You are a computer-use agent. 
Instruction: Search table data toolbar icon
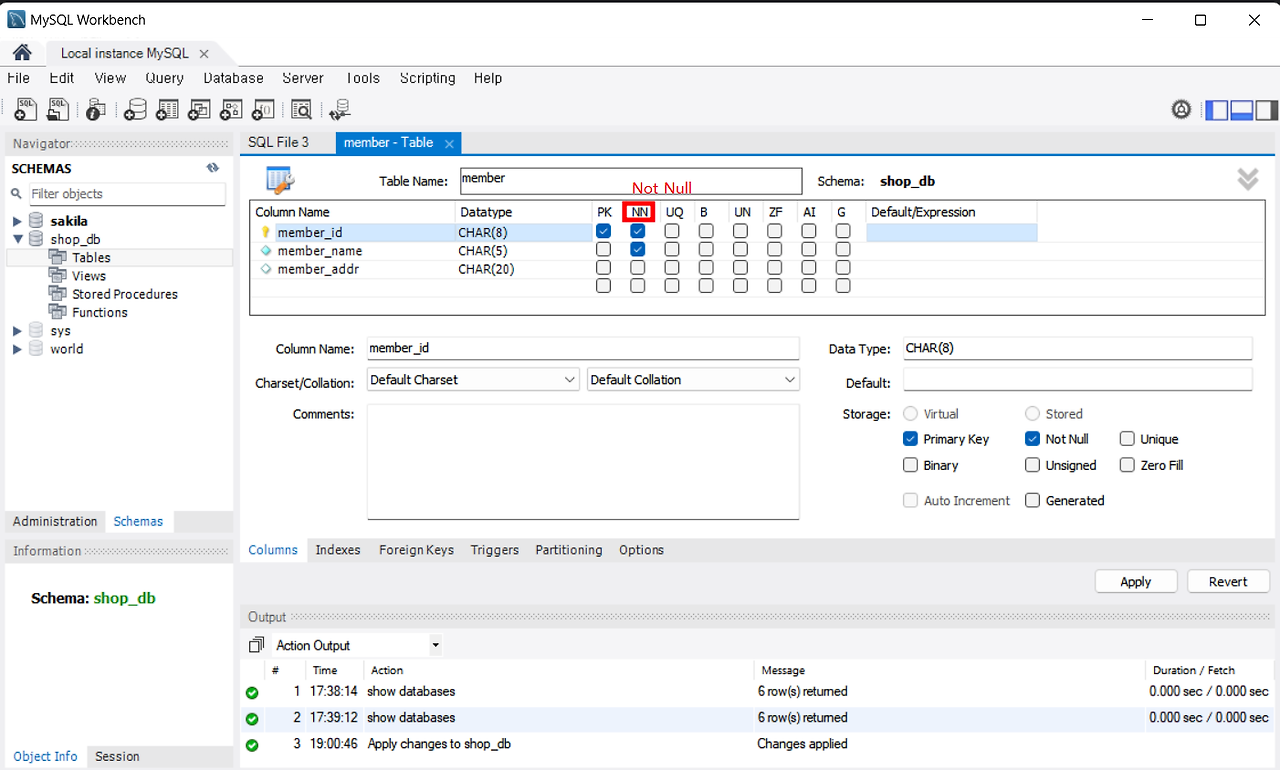pos(301,109)
